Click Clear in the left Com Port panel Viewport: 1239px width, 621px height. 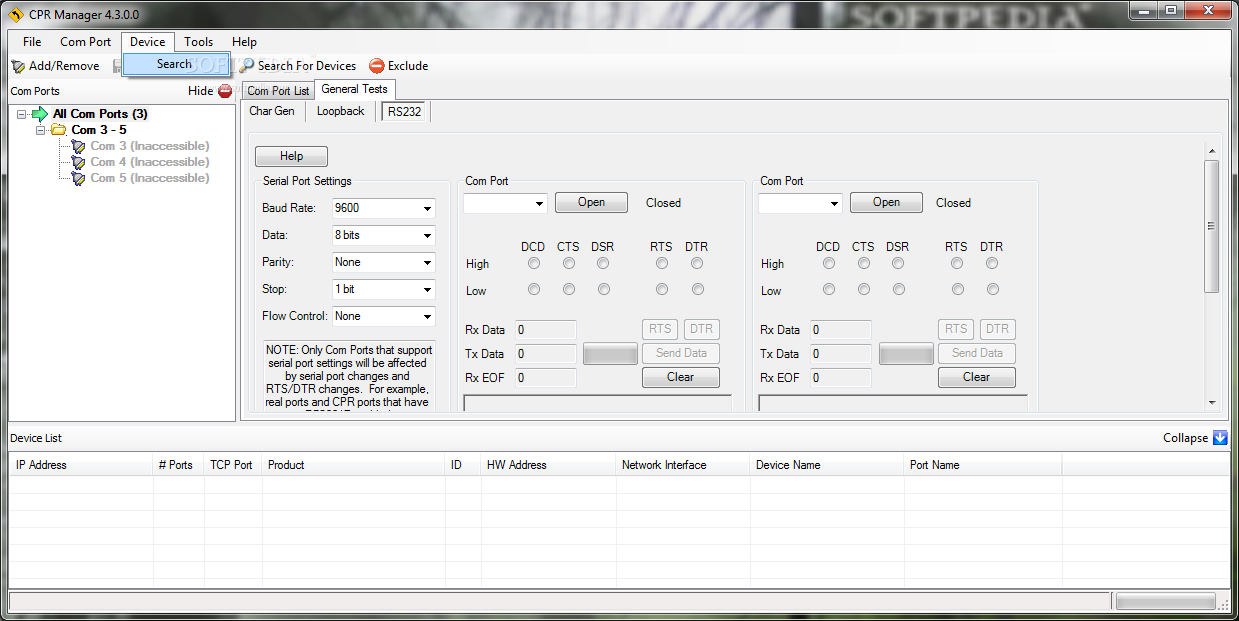(x=681, y=377)
